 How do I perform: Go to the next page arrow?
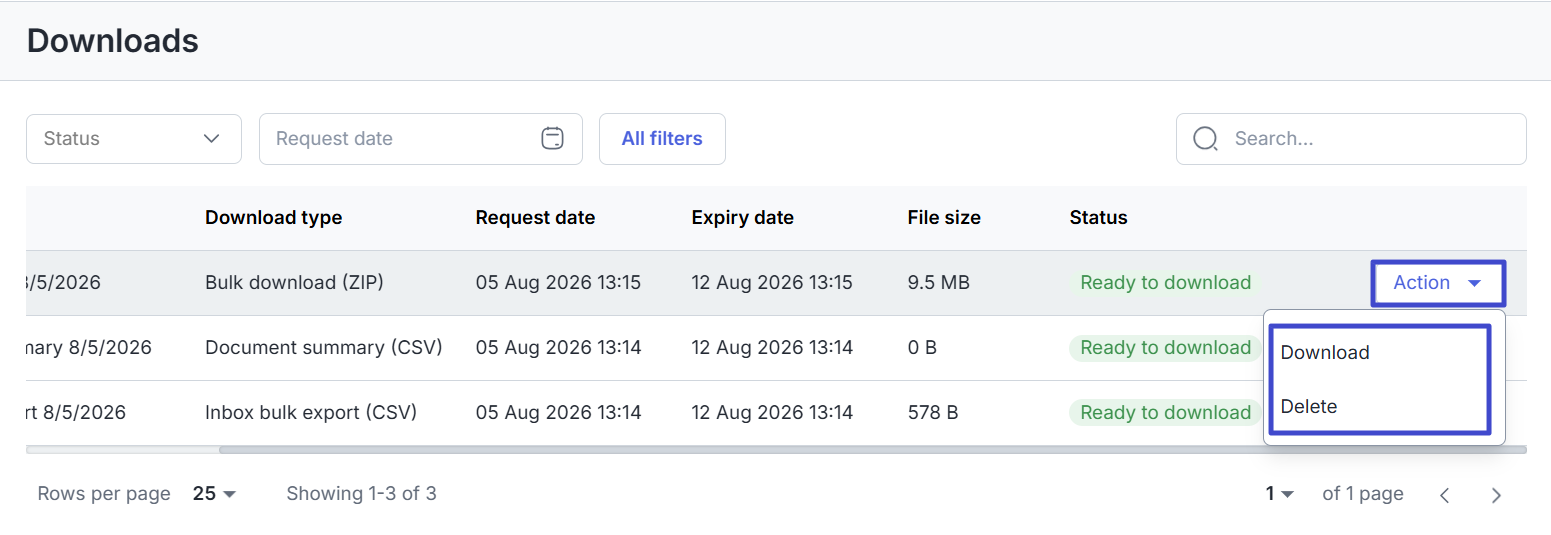[x=1496, y=495]
